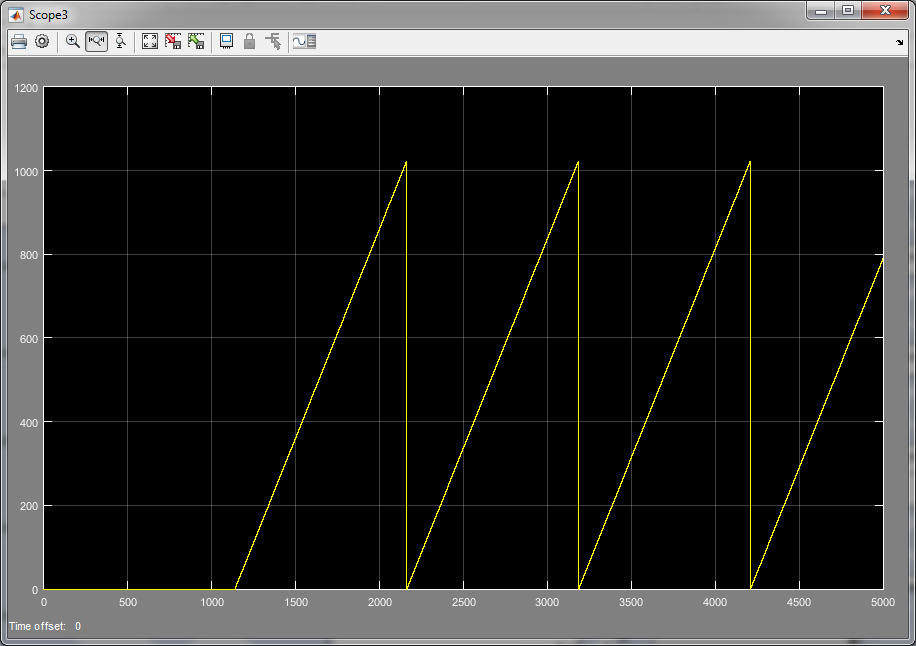Image resolution: width=916 pixels, height=646 pixels.
Task: Click the Print icon in scope toolbar
Action: pos(19,41)
